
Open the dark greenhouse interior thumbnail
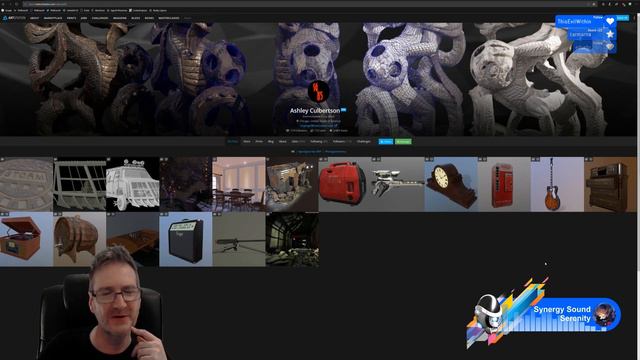(292, 239)
